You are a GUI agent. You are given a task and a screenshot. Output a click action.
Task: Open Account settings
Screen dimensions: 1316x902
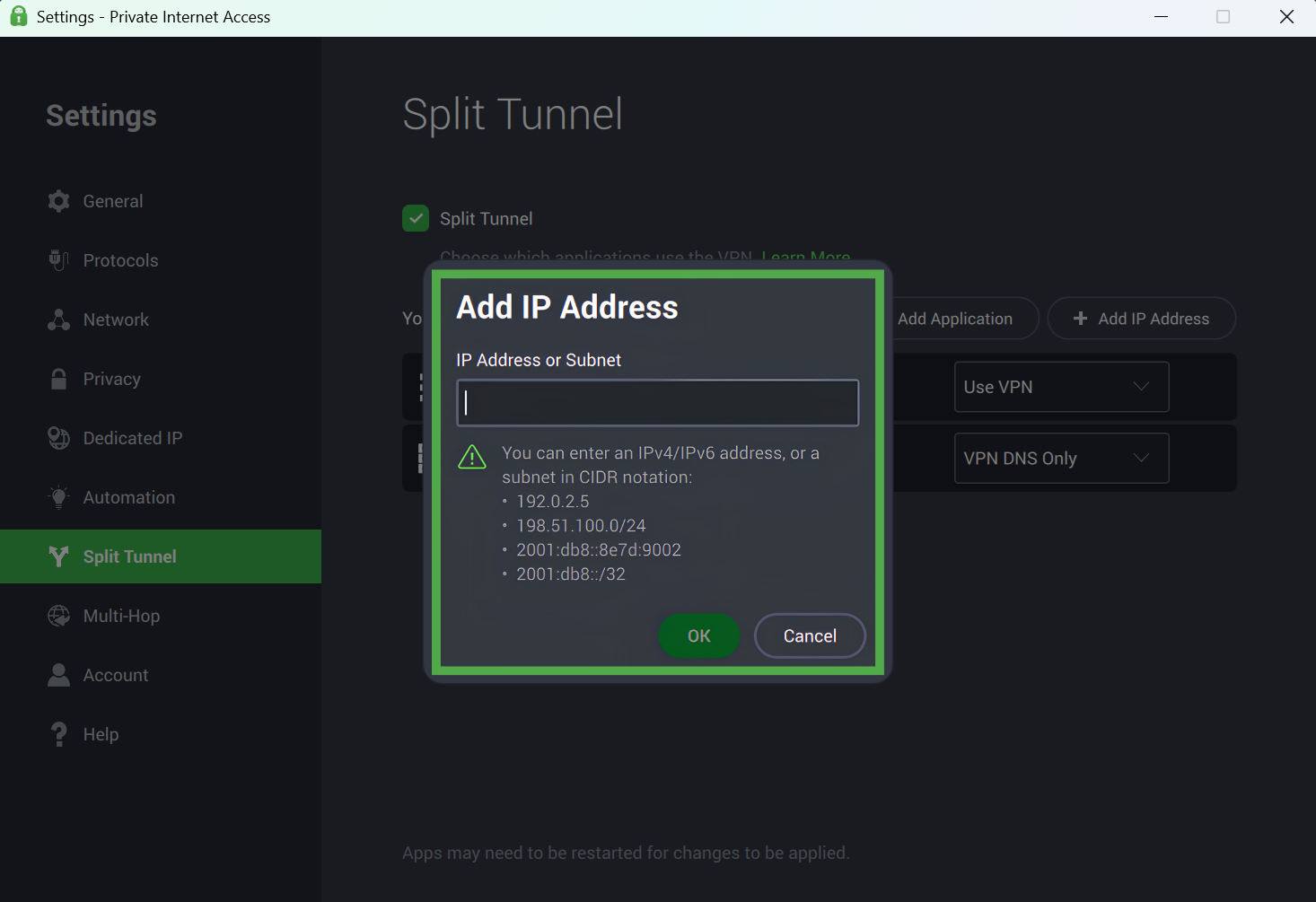[161, 675]
